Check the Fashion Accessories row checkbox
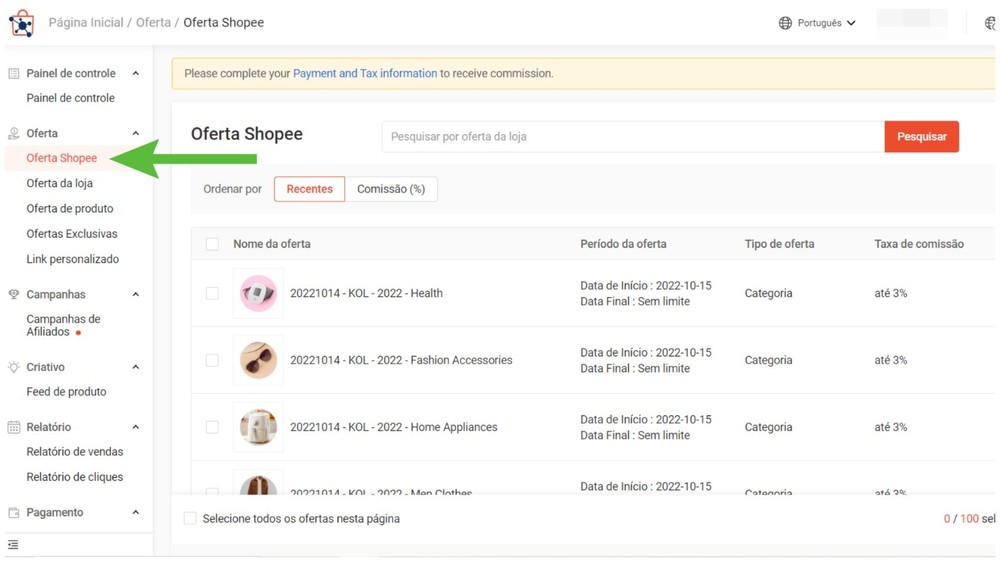 click(212, 360)
